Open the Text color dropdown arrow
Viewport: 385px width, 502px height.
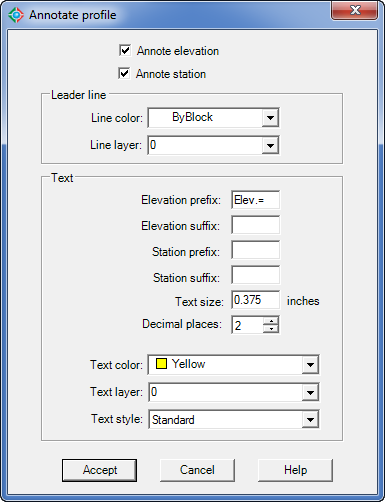click(x=310, y=365)
